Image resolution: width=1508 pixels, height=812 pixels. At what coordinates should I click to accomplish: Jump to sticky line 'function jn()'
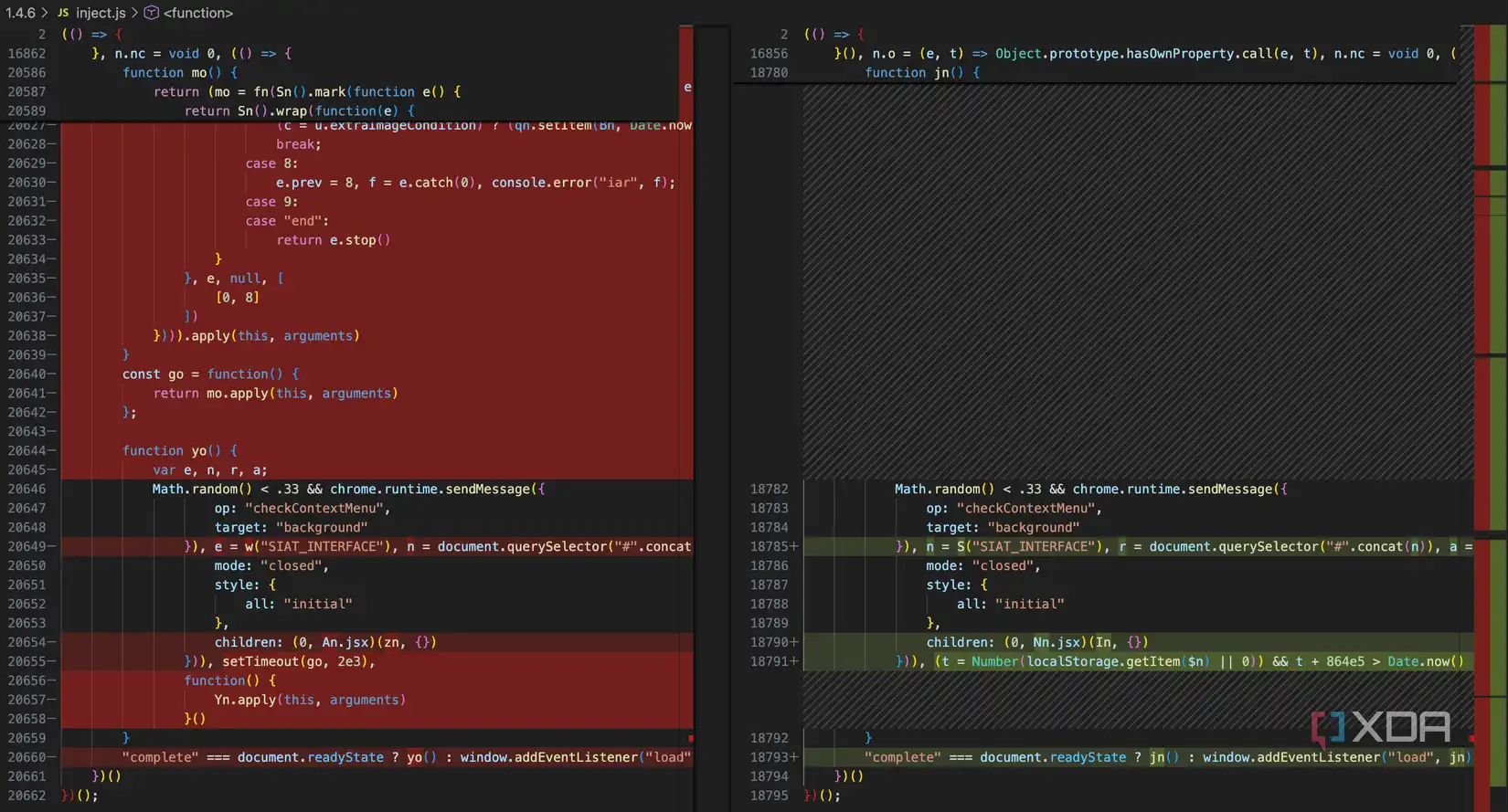click(x=921, y=73)
